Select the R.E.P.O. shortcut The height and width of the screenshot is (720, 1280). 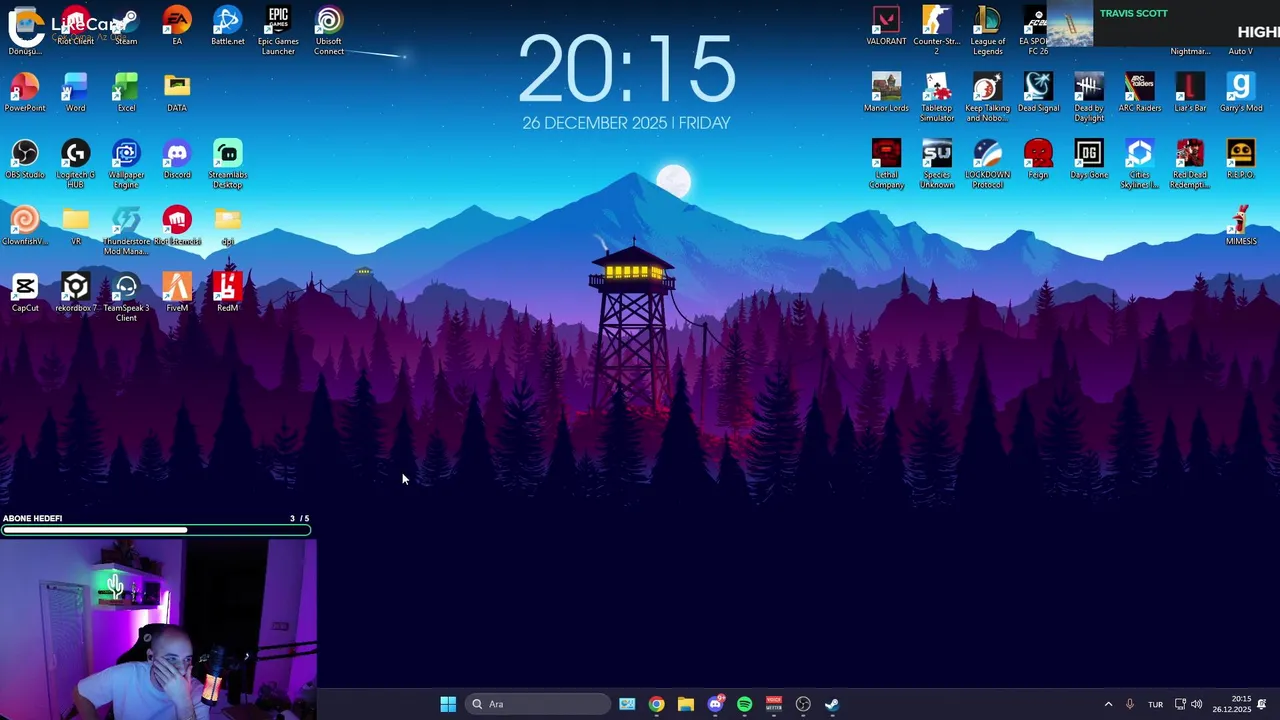point(1241,160)
